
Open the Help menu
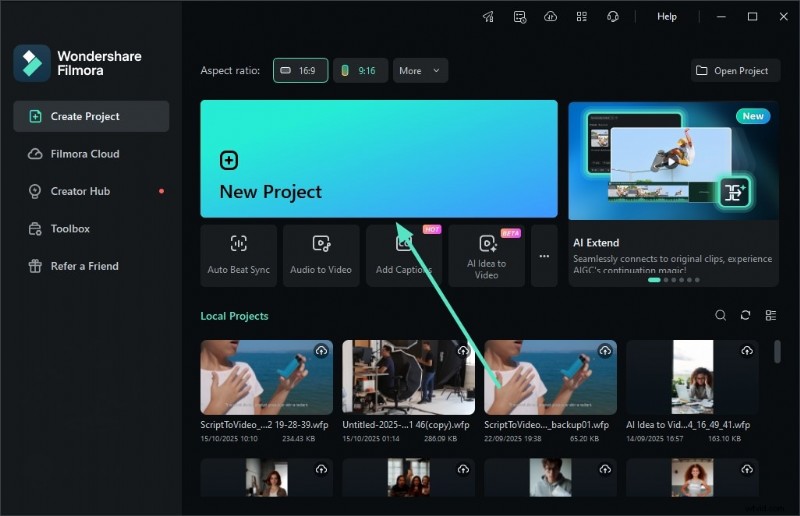point(667,16)
